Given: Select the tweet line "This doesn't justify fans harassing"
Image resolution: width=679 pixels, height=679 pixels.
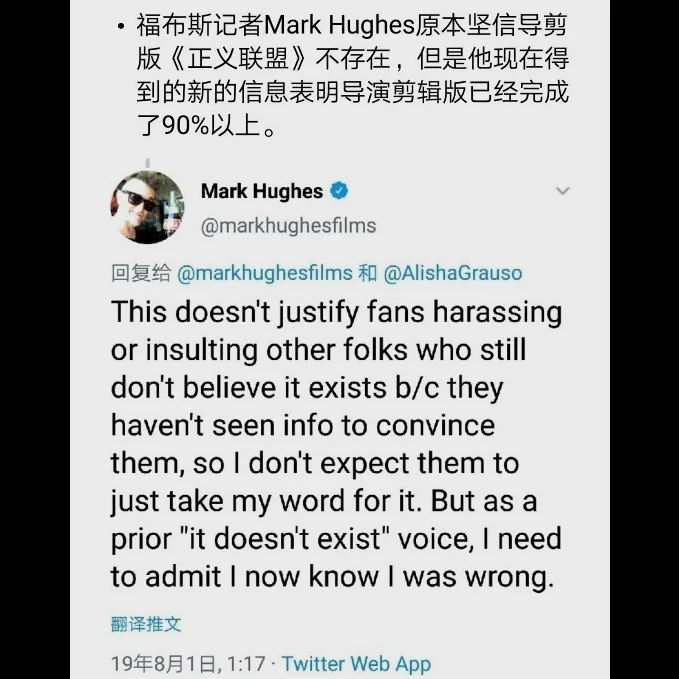Looking at the screenshot, I should 336,313.
